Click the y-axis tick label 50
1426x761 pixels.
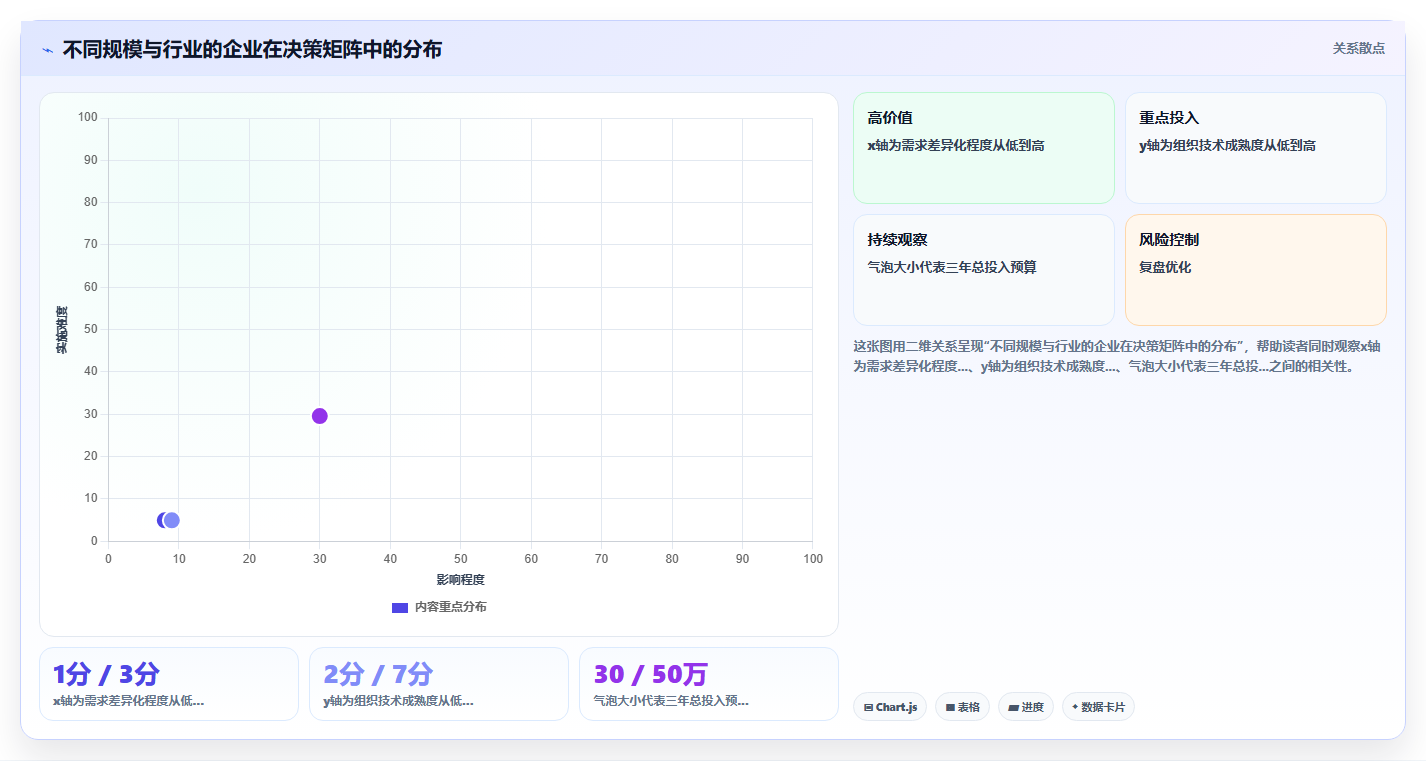[91, 329]
